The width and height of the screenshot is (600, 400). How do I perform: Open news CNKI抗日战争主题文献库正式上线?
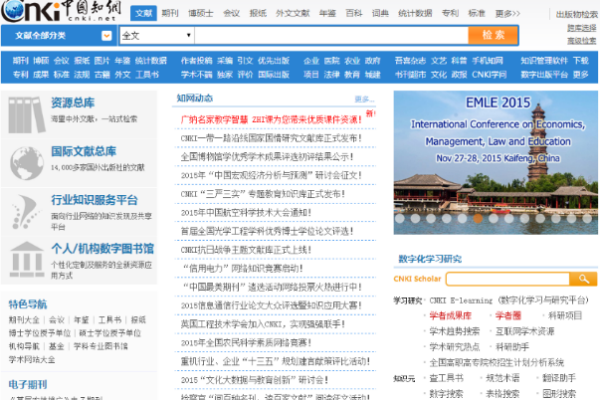(246, 250)
